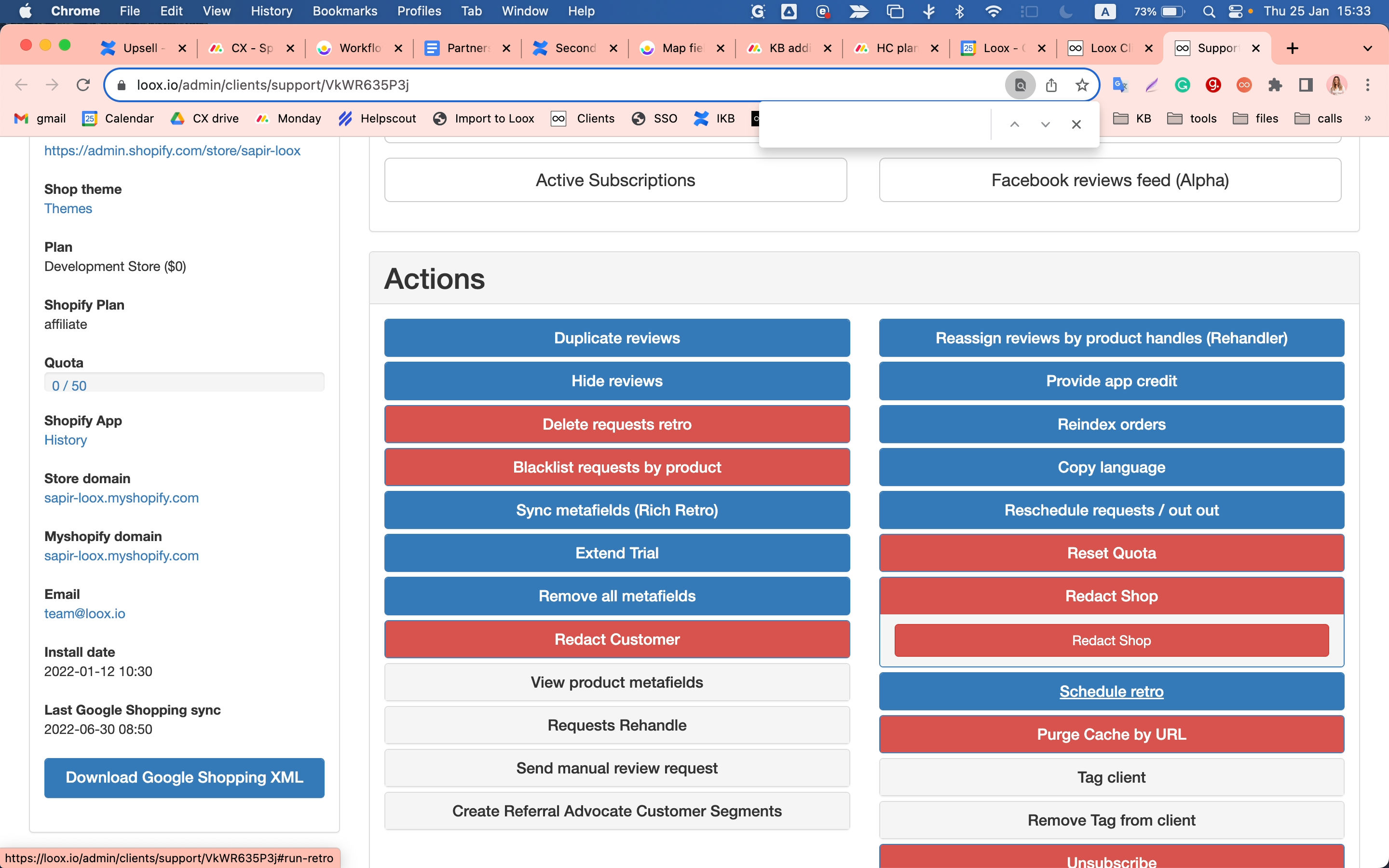Screen dimensions: 1389x868
Task: Click Download Google Shopping XML button
Action: click(x=184, y=777)
